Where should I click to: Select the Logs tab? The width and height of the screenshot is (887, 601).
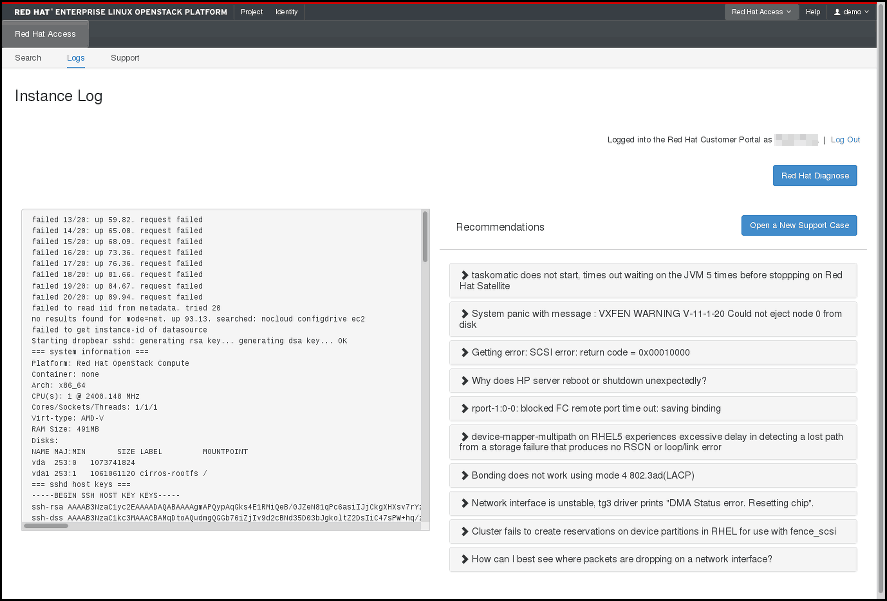point(76,58)
